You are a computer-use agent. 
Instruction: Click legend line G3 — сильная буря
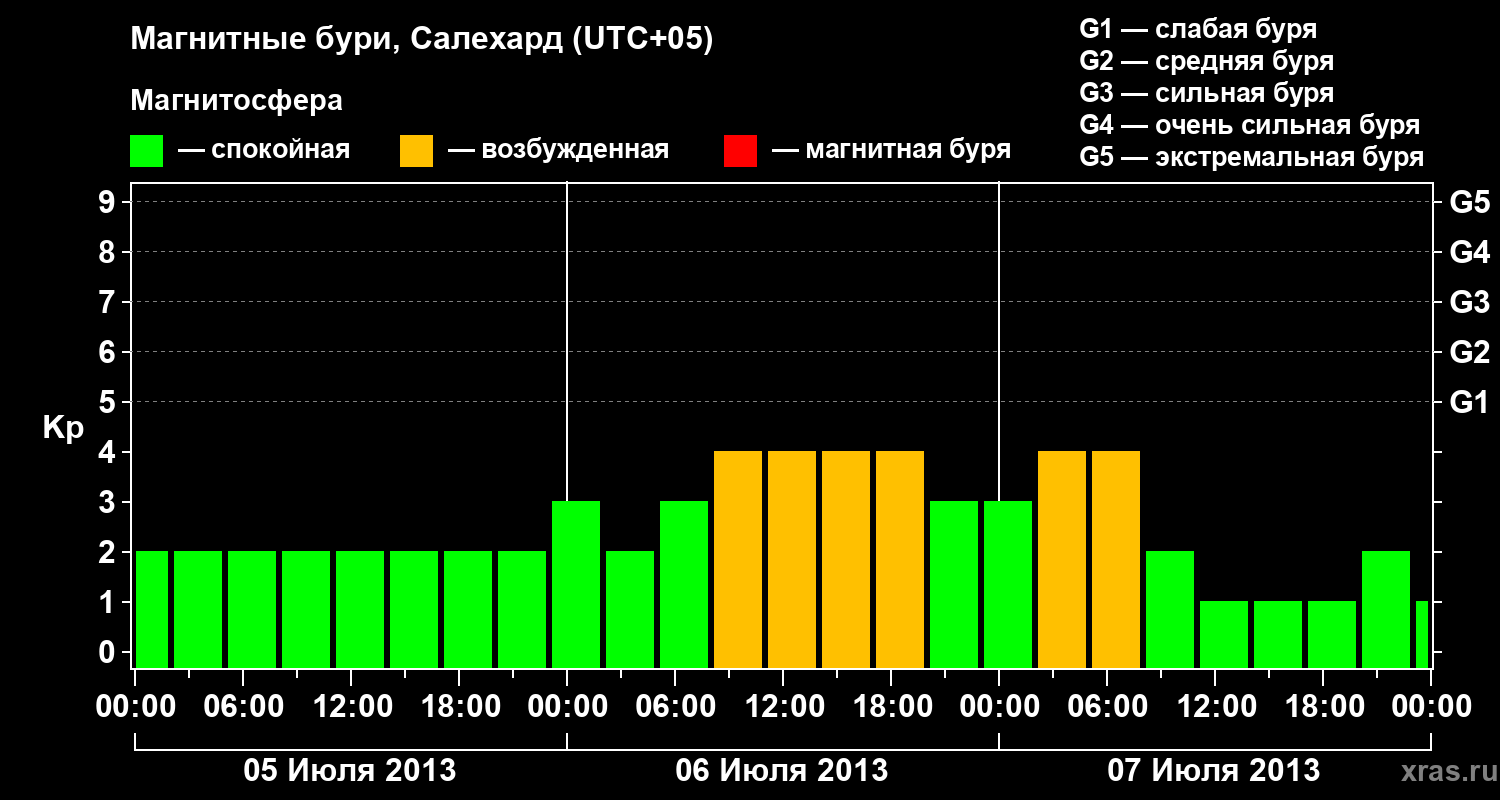tap(1206, 93)
